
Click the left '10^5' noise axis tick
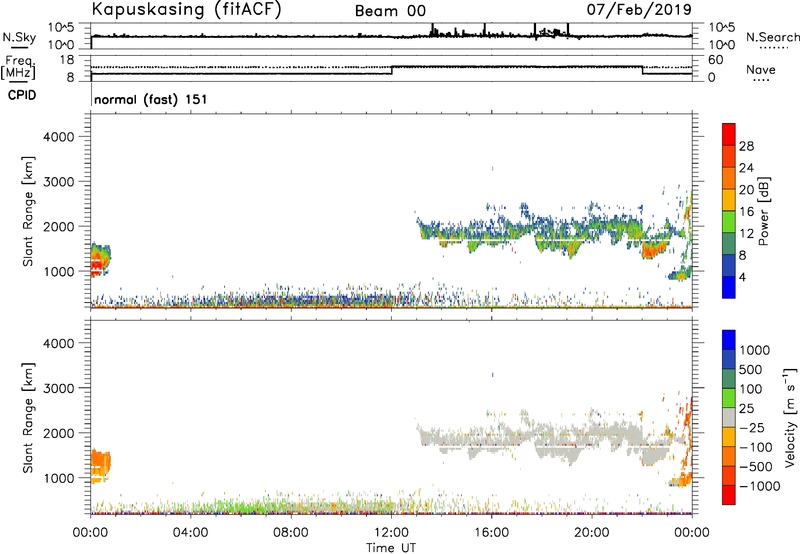coord(61,28)
